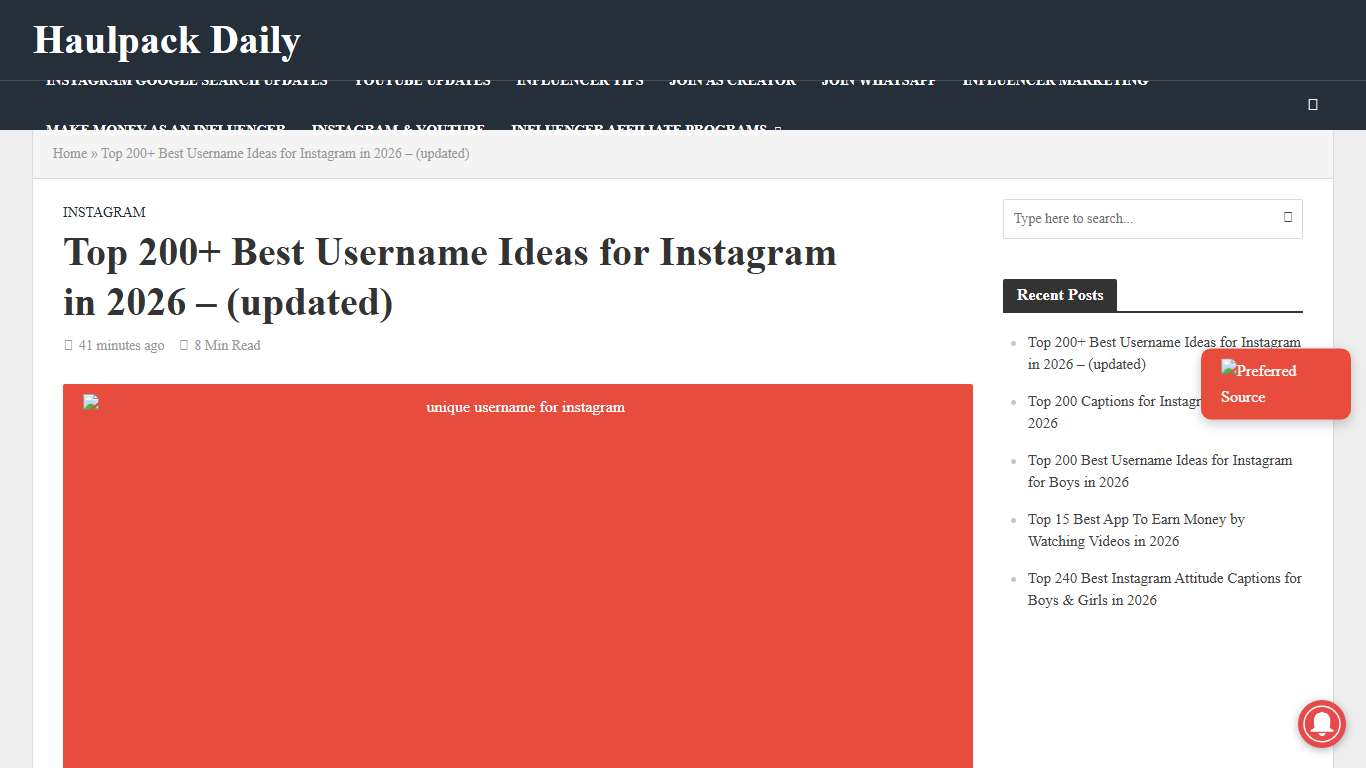Click the search magnifier icon in the sidebar
1366x768 pixels.
click(x=1288, y=218)
